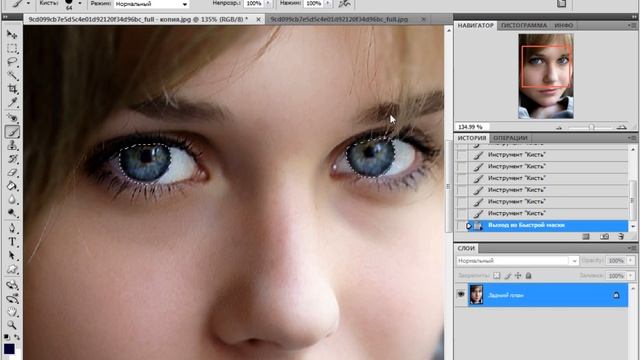Select the Magic Wand tool
The width and height of the screenshot is (640, 360).
12,76
